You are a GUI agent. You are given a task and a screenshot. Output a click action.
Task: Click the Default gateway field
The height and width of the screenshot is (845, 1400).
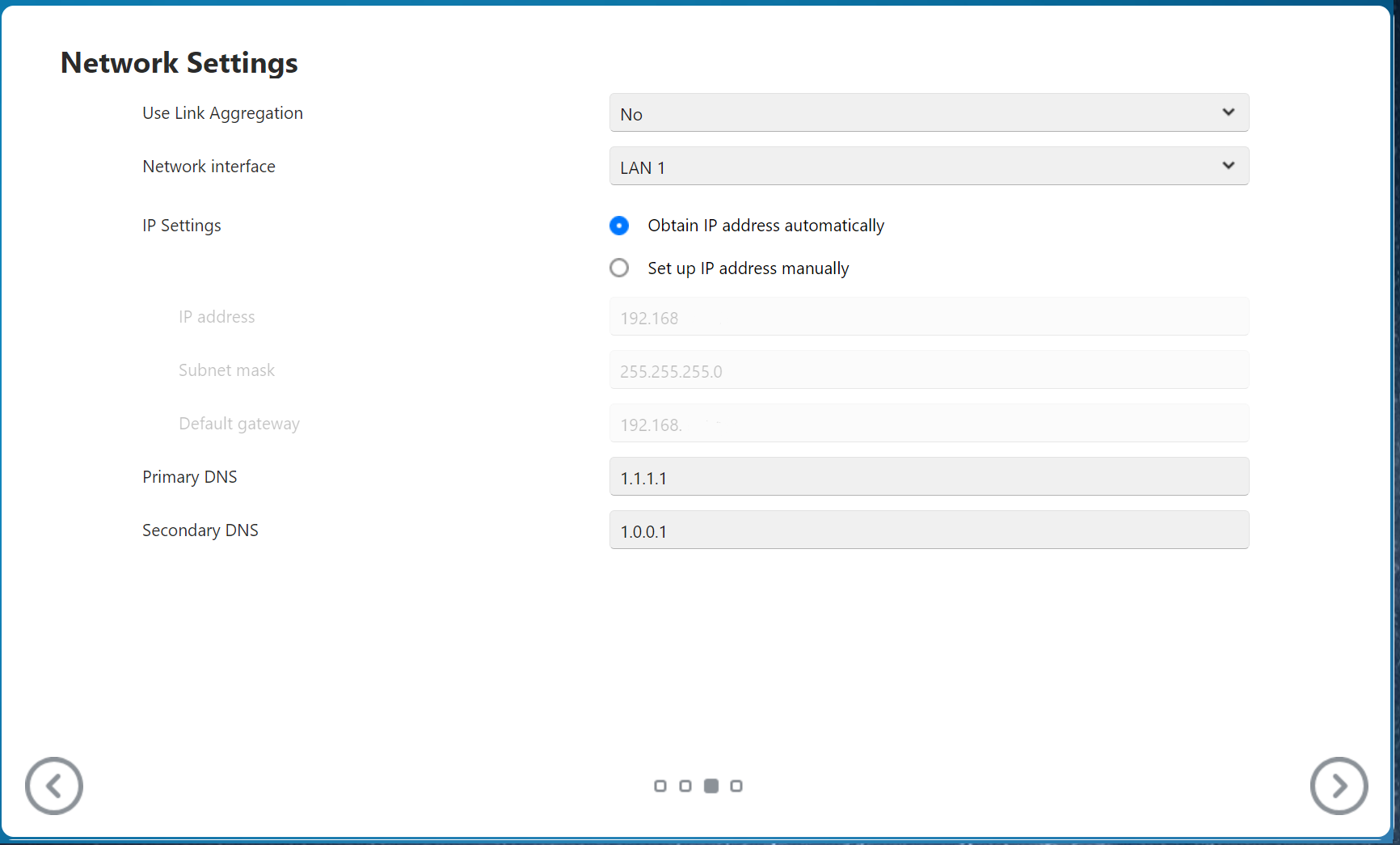pos(929,424)
